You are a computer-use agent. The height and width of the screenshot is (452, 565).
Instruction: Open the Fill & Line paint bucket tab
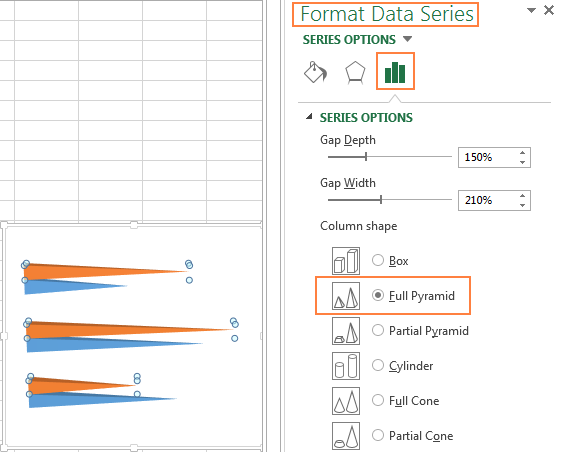pos(315,72)
